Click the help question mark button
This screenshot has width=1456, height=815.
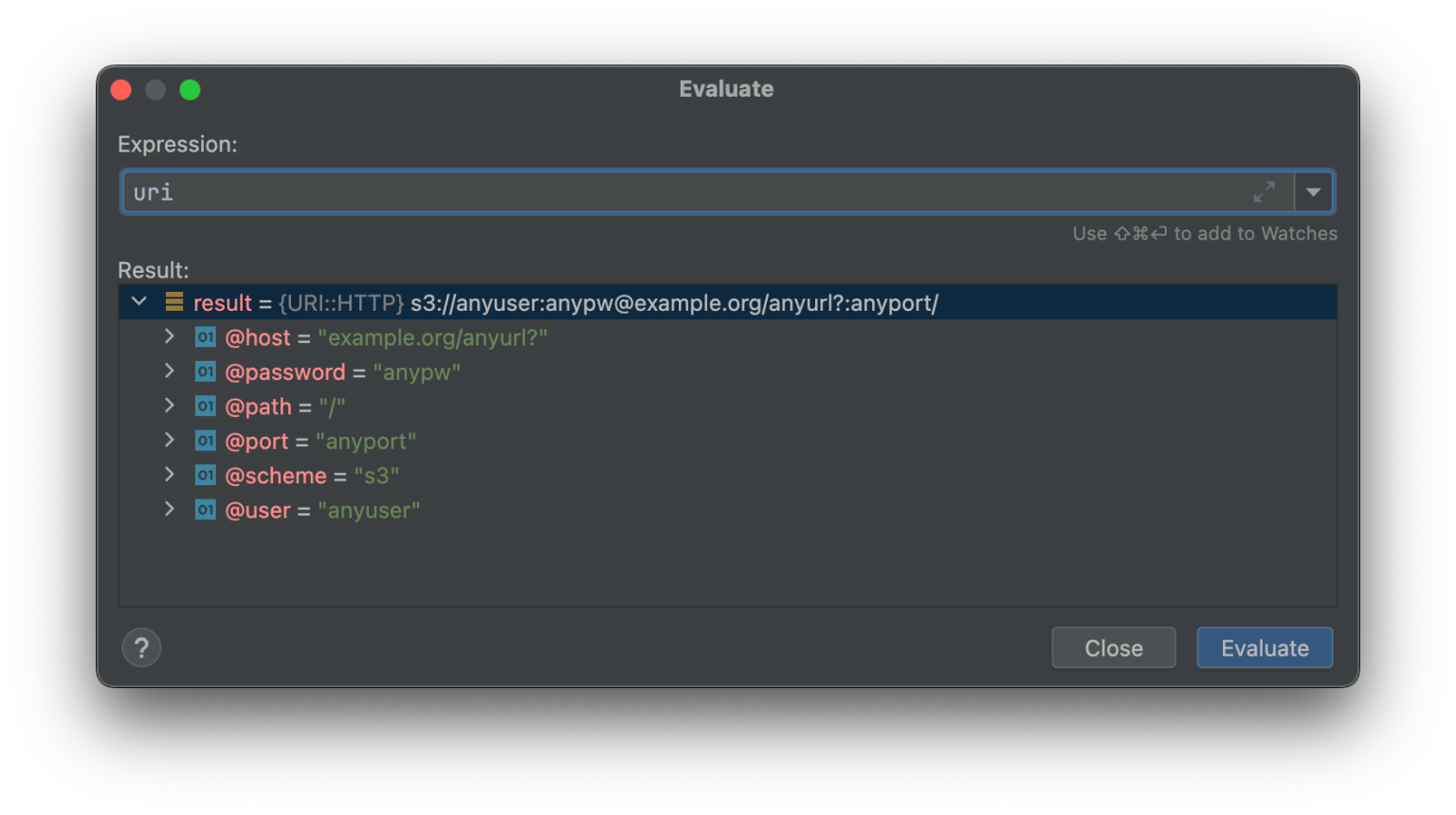pyautogui.click(x=141, y=648)
